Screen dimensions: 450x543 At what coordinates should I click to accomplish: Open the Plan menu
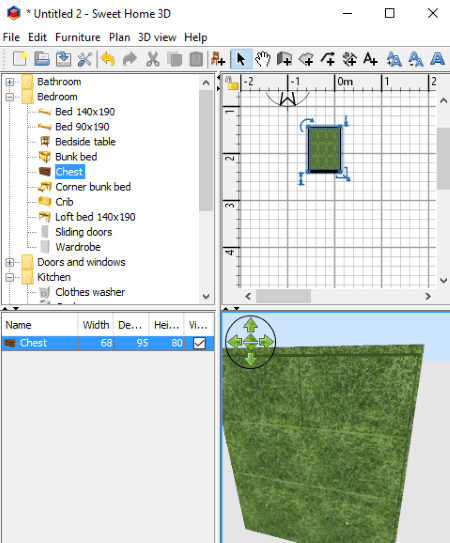[x=120, y=37]
